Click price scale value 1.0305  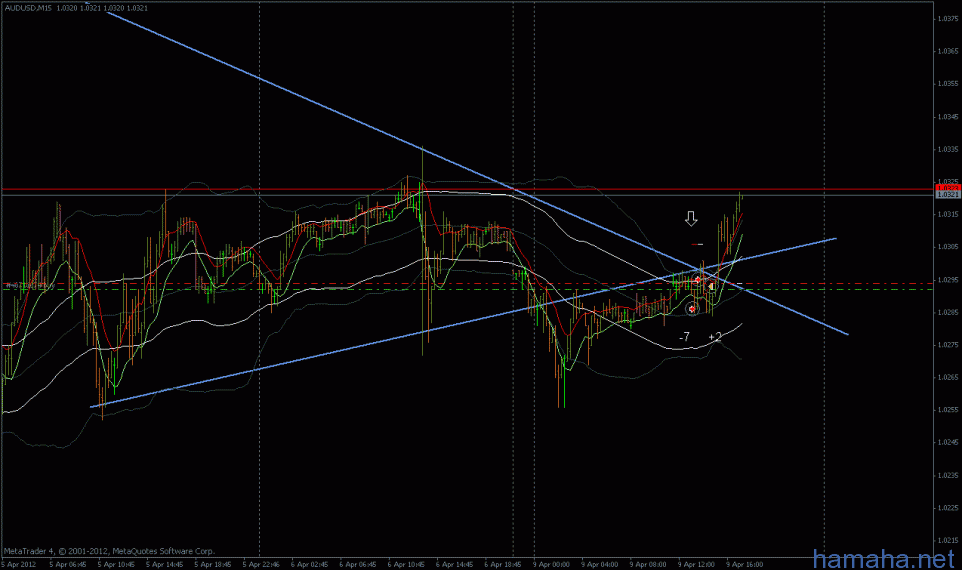948,247
